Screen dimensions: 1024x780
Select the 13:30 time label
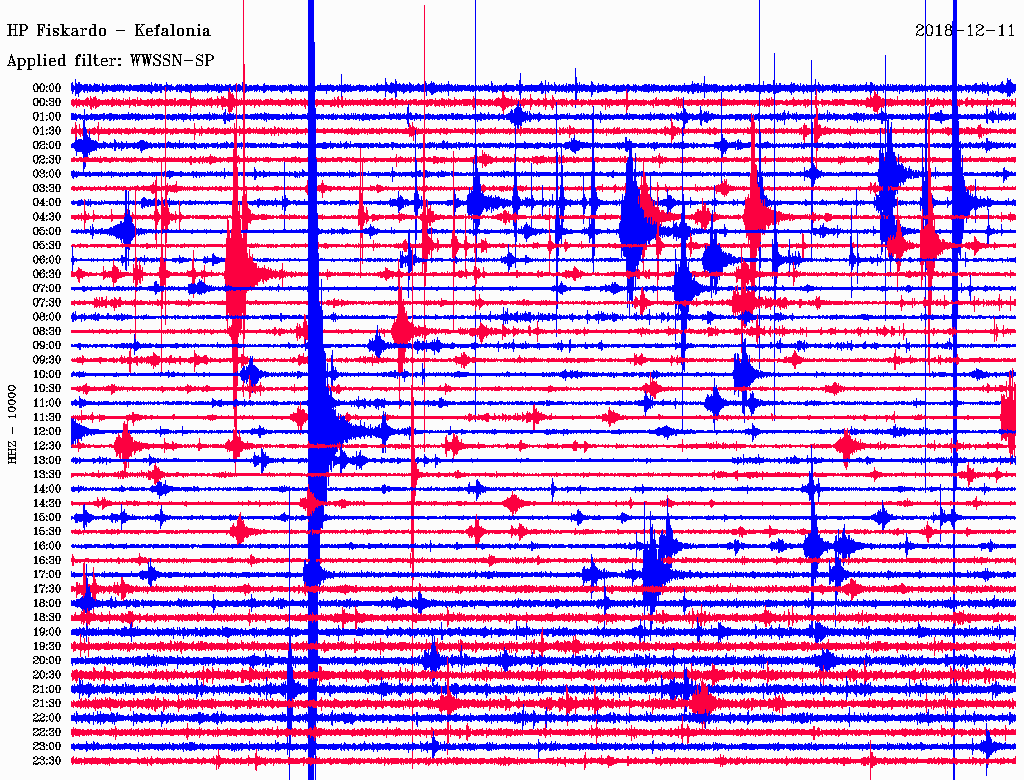(x=47, y=474)
